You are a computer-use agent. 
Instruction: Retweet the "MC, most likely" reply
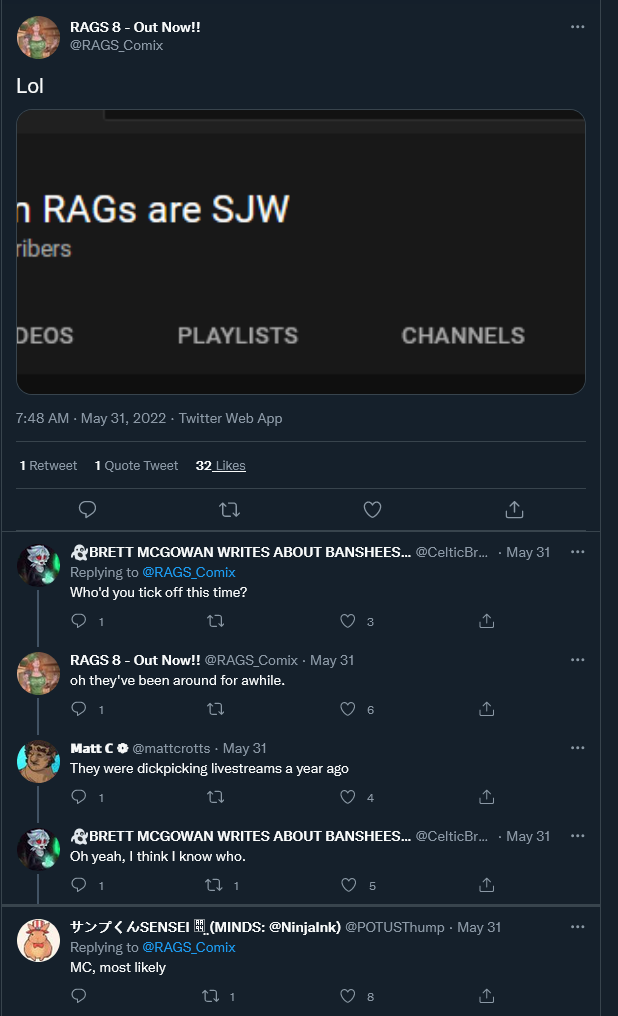tap(211, 995)
